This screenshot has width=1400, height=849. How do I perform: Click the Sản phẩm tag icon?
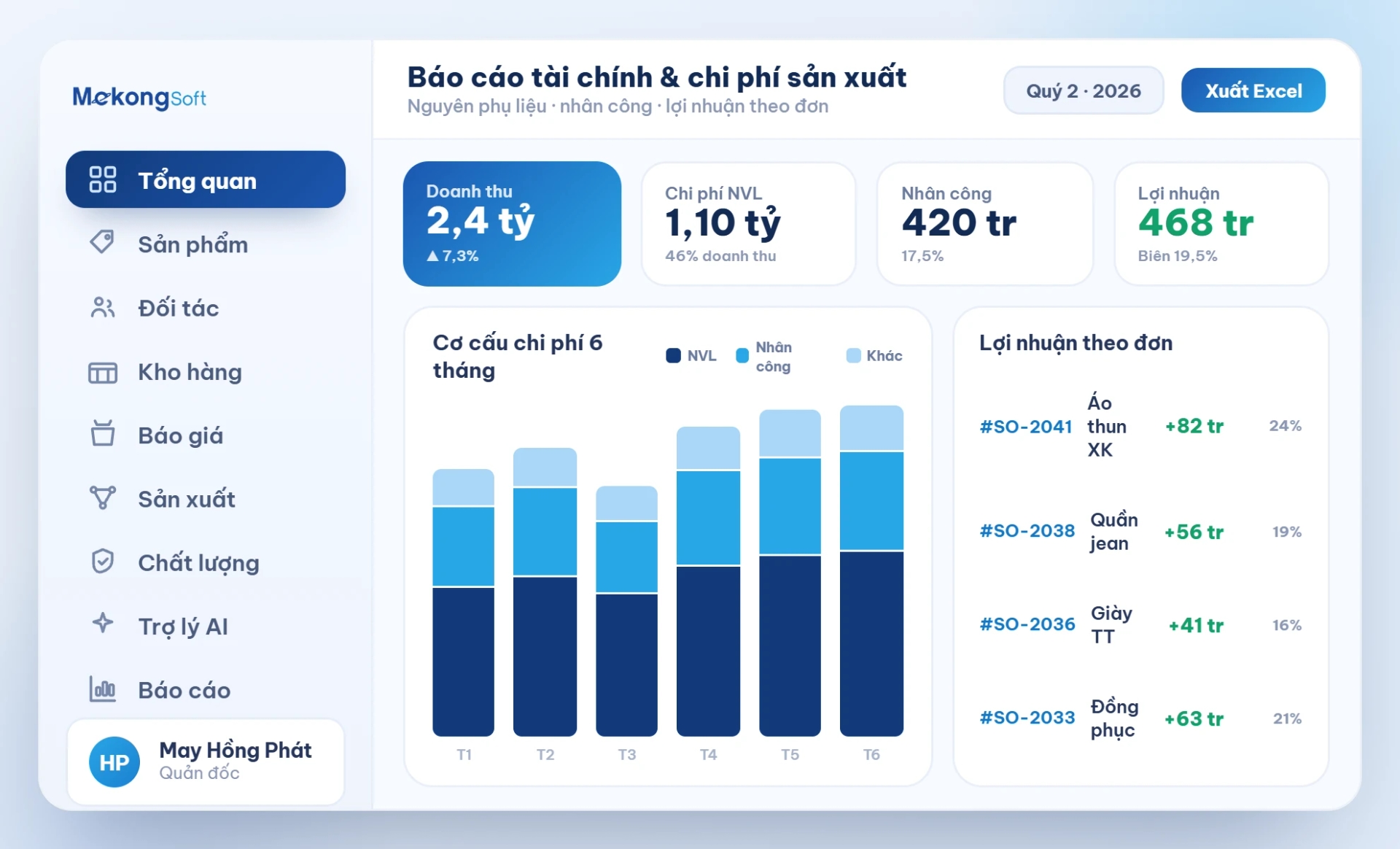pos(103,243)
